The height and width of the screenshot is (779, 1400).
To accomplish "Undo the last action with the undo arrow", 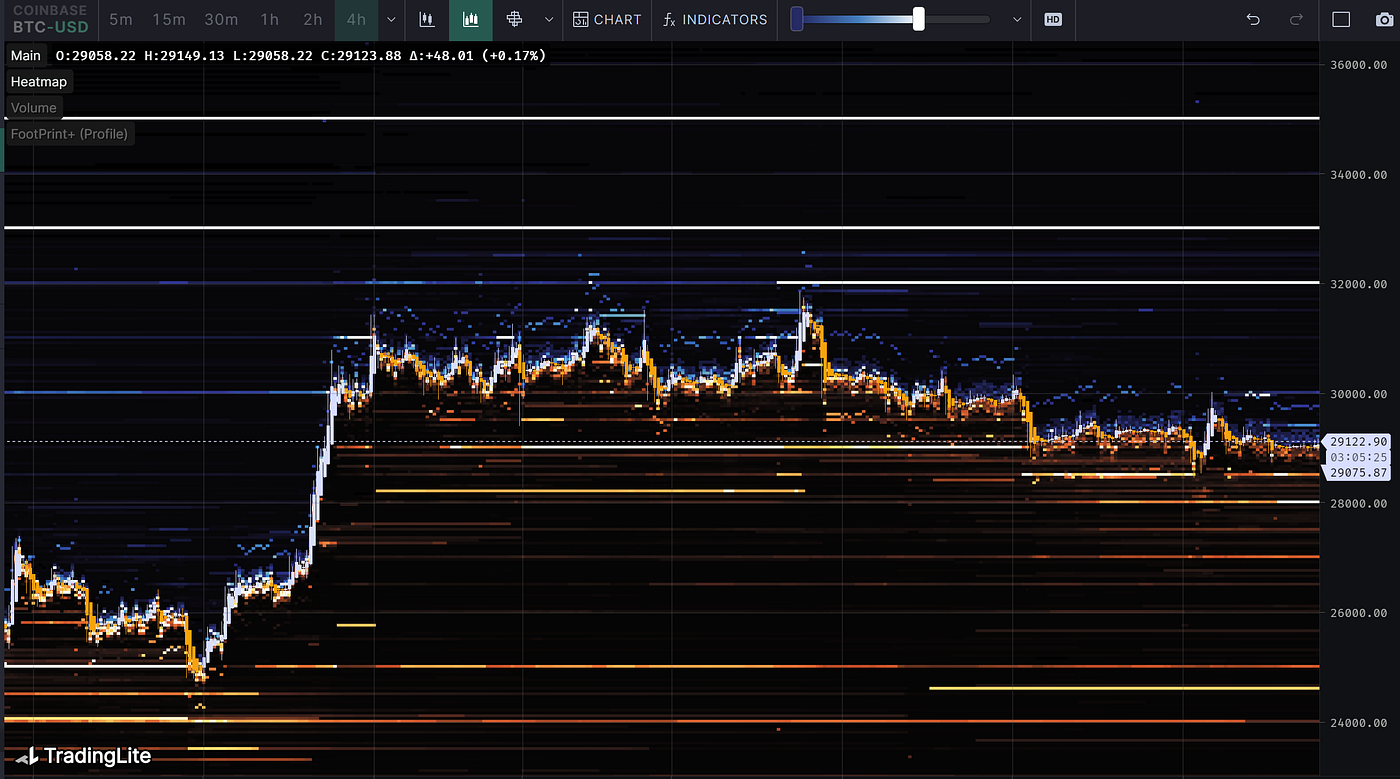I will point(1253,19).
